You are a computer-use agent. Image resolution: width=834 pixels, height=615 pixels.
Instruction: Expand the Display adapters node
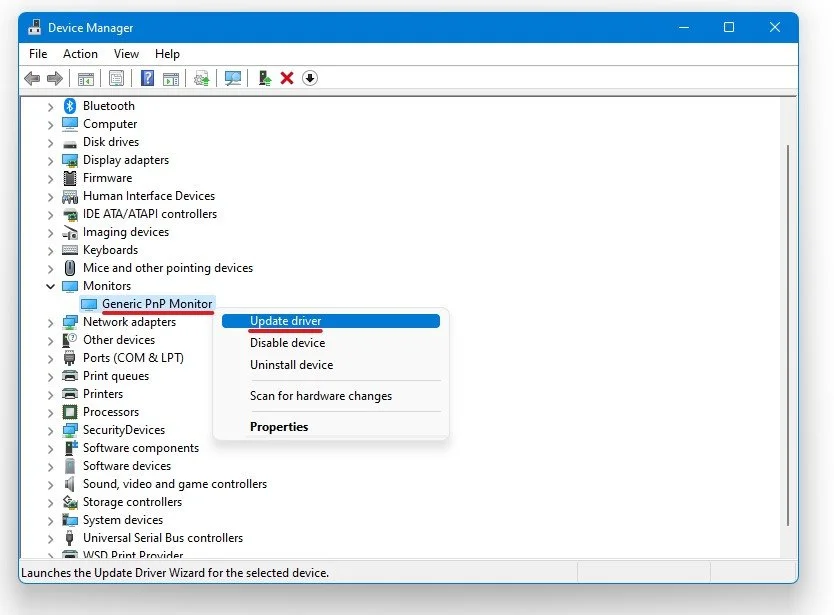point(50,161)
